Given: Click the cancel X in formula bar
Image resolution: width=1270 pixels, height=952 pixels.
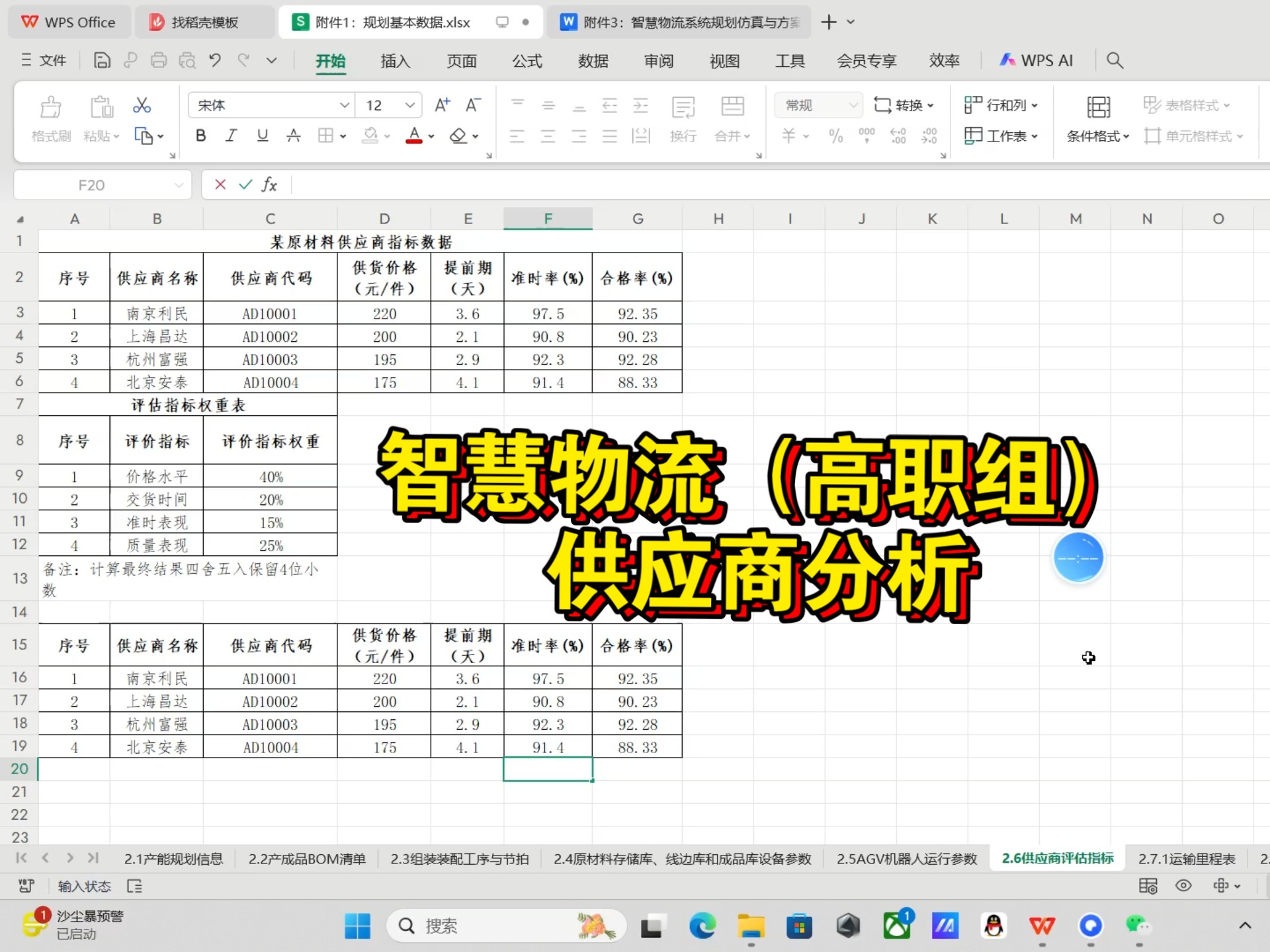Looking at the screenshot, I should (x=220, y=184).
